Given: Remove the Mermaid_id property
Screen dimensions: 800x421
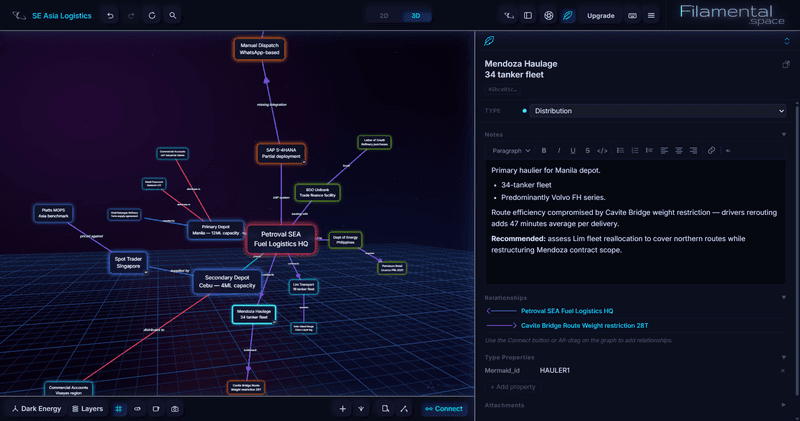Looking at the screenshot, I should (783, 370).
